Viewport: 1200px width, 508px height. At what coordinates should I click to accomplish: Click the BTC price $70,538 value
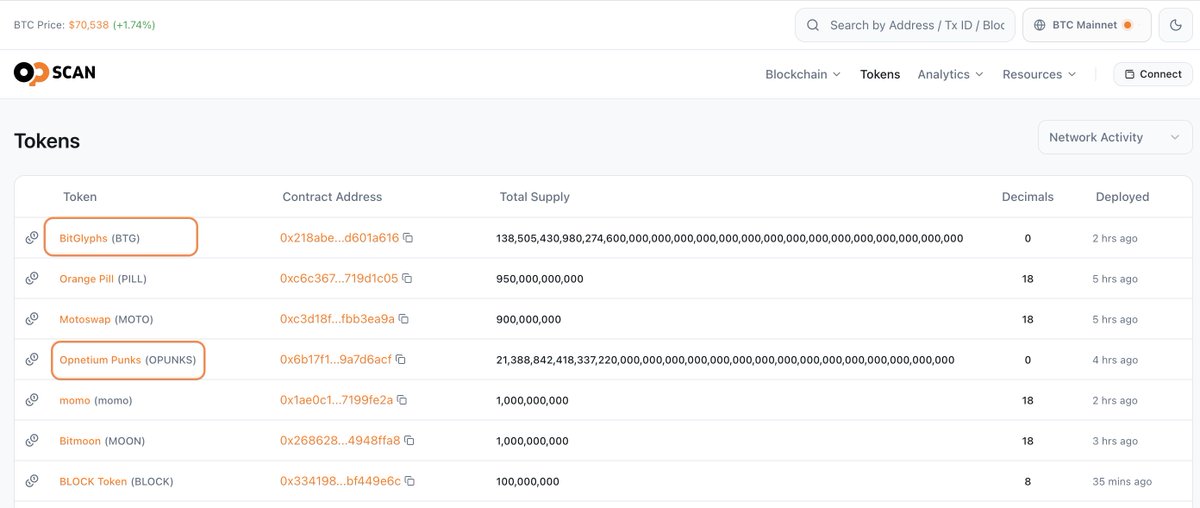click(88, 24)
